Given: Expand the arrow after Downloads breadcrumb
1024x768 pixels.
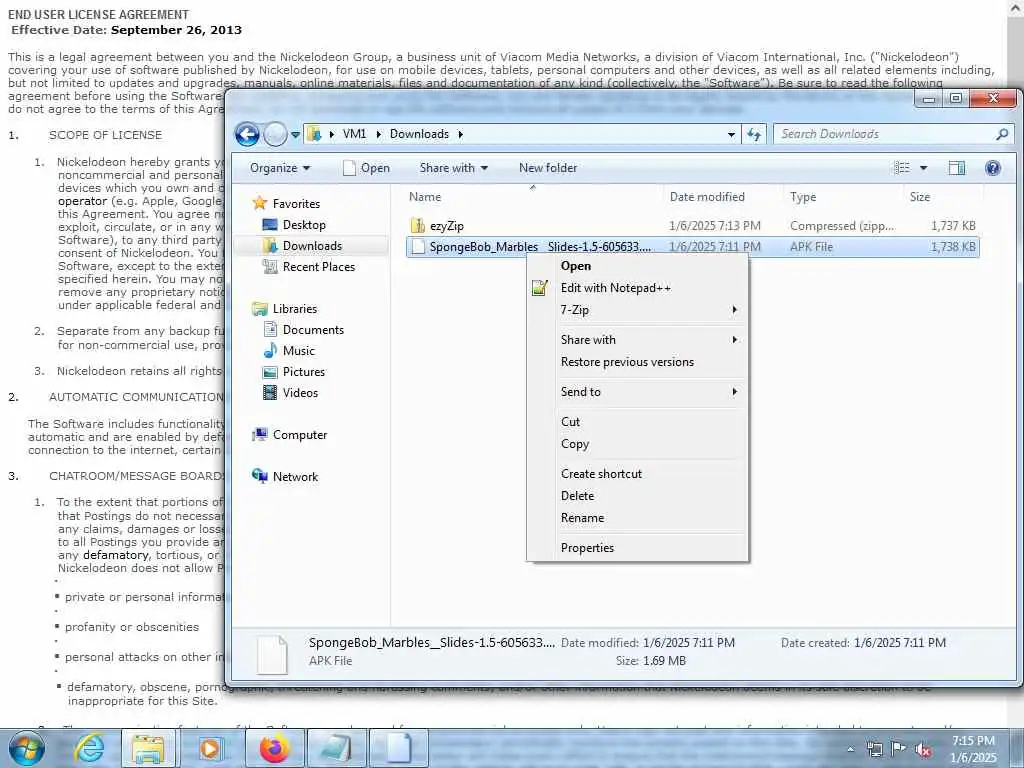Looking at the screenshot, I should [460, 134].
